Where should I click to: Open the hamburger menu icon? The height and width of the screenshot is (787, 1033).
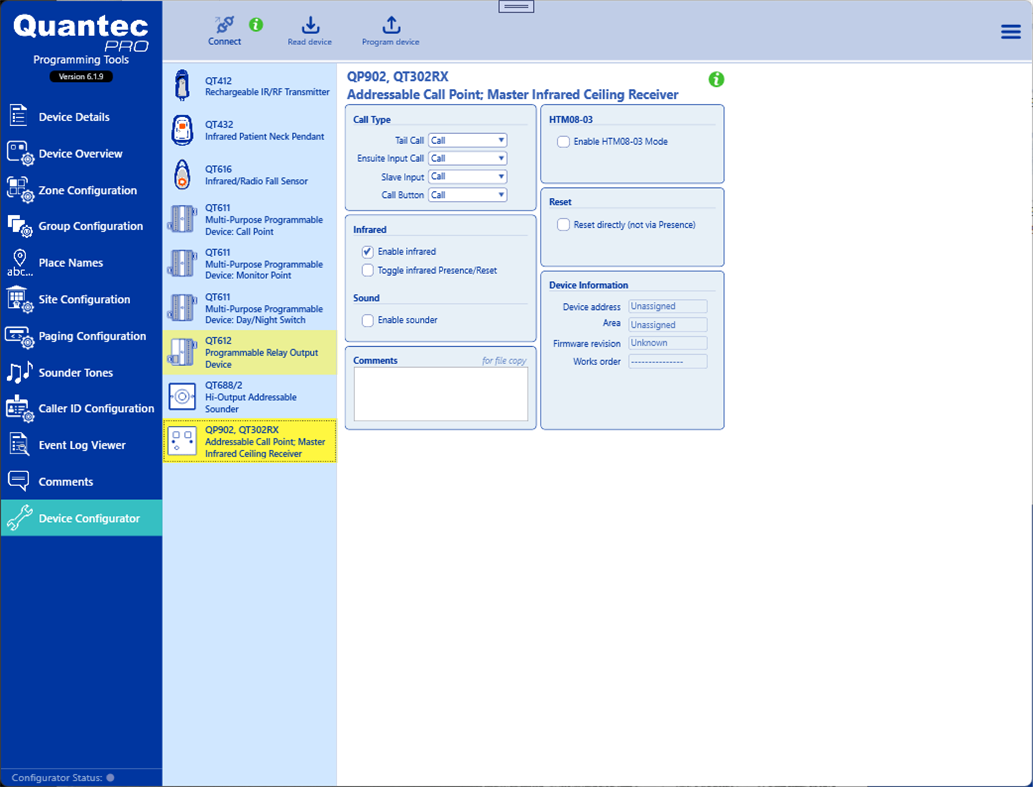click(x=1011, y=32)
